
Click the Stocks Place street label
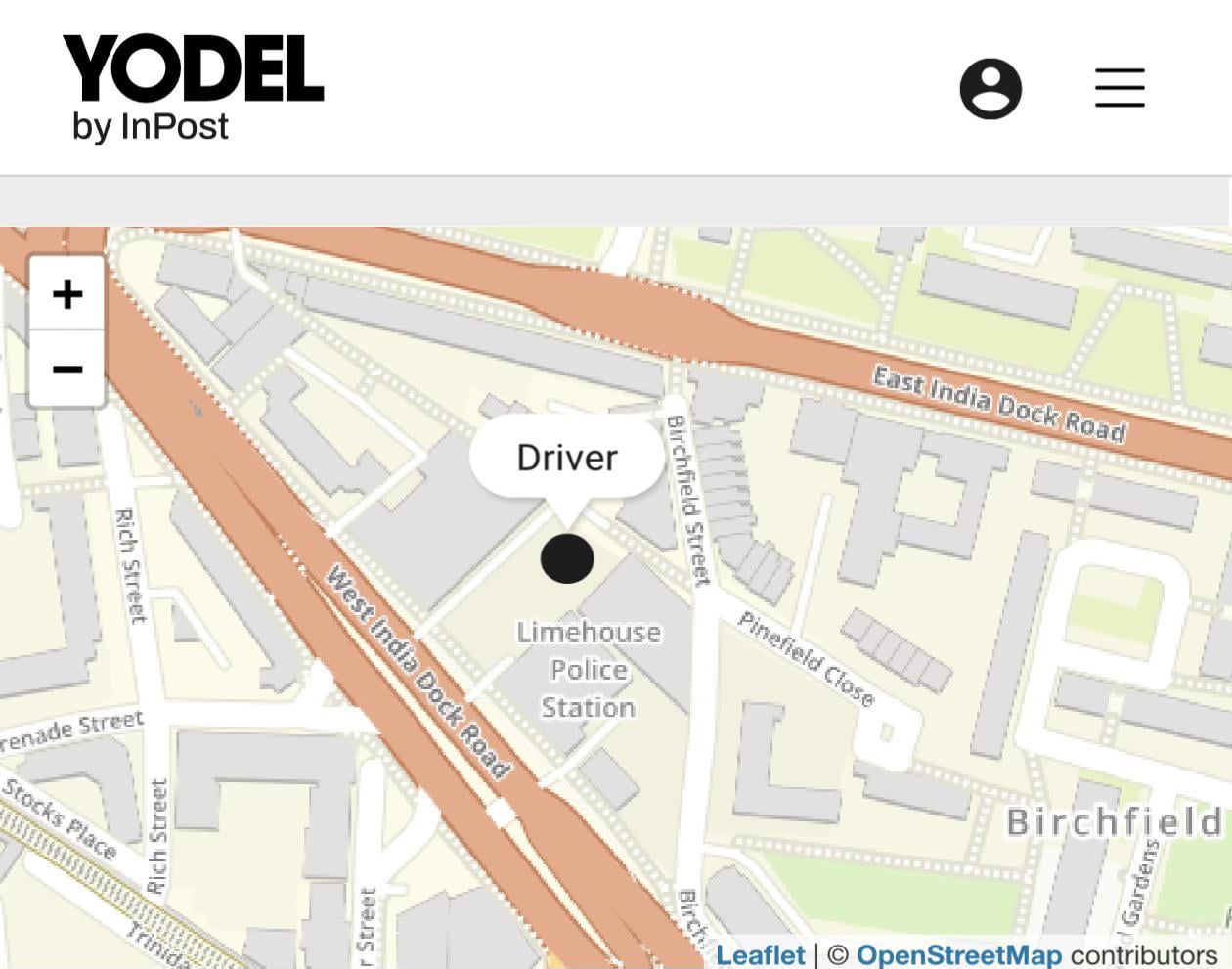pyautogui.click(x=60, y=817)
